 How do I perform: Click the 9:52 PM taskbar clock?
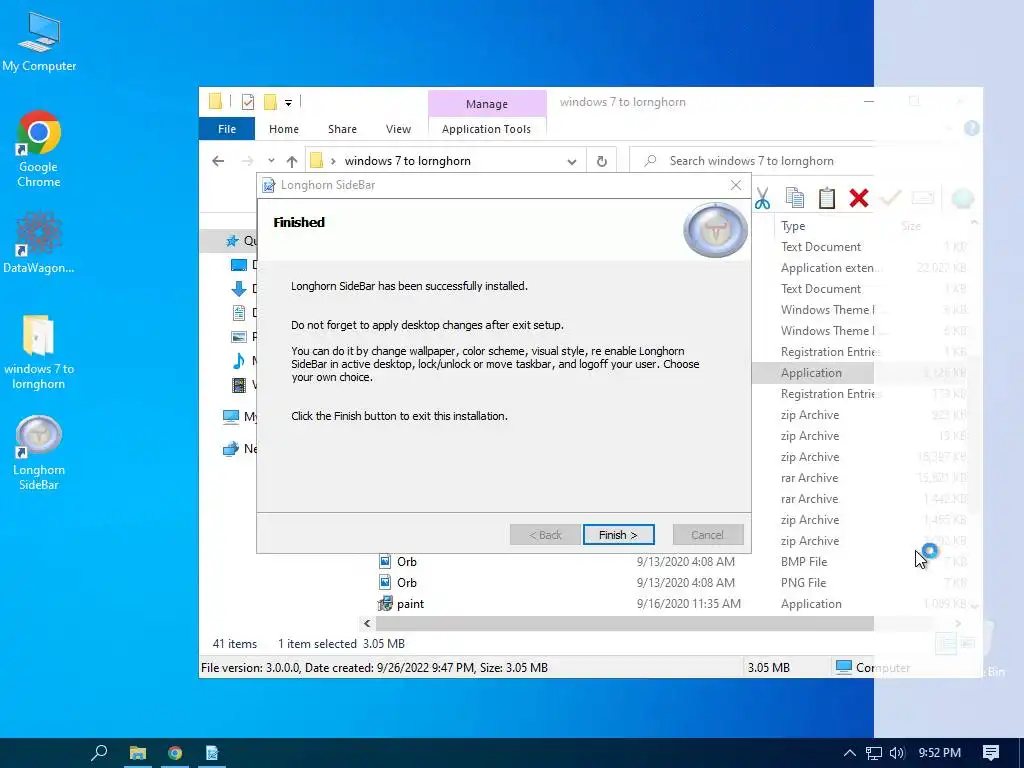tap(939, 753)
